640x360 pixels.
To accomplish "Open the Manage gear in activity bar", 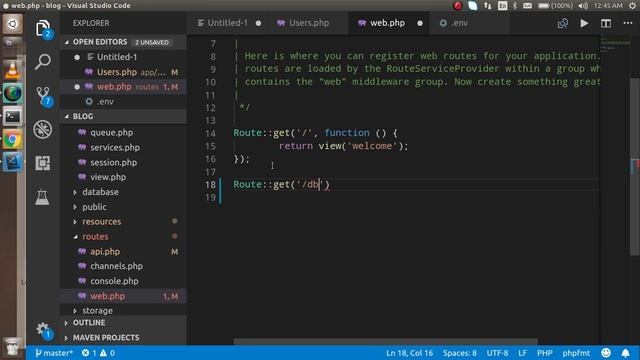I will click(x=43, y=330).
